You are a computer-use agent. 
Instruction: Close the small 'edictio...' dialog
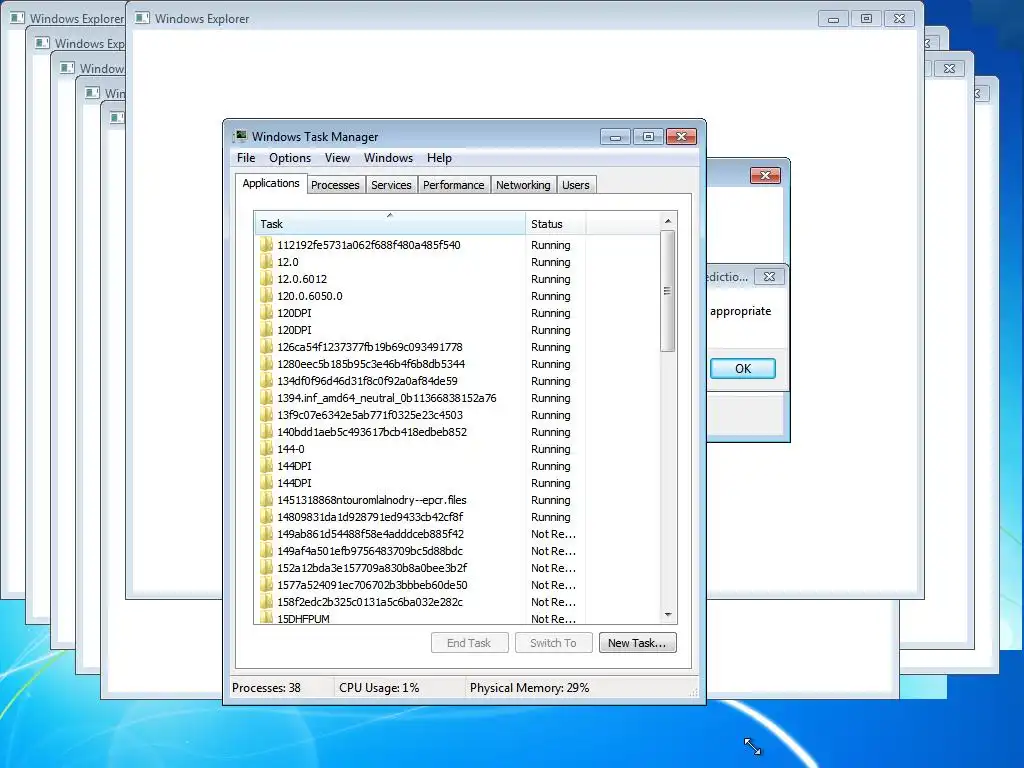(x=769, y=277)
